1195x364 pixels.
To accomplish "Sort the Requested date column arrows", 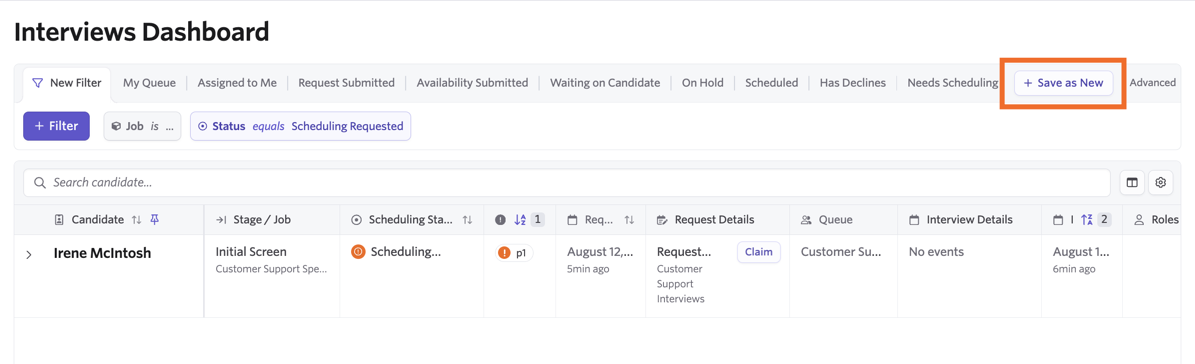I will click(x=630, y=220).
